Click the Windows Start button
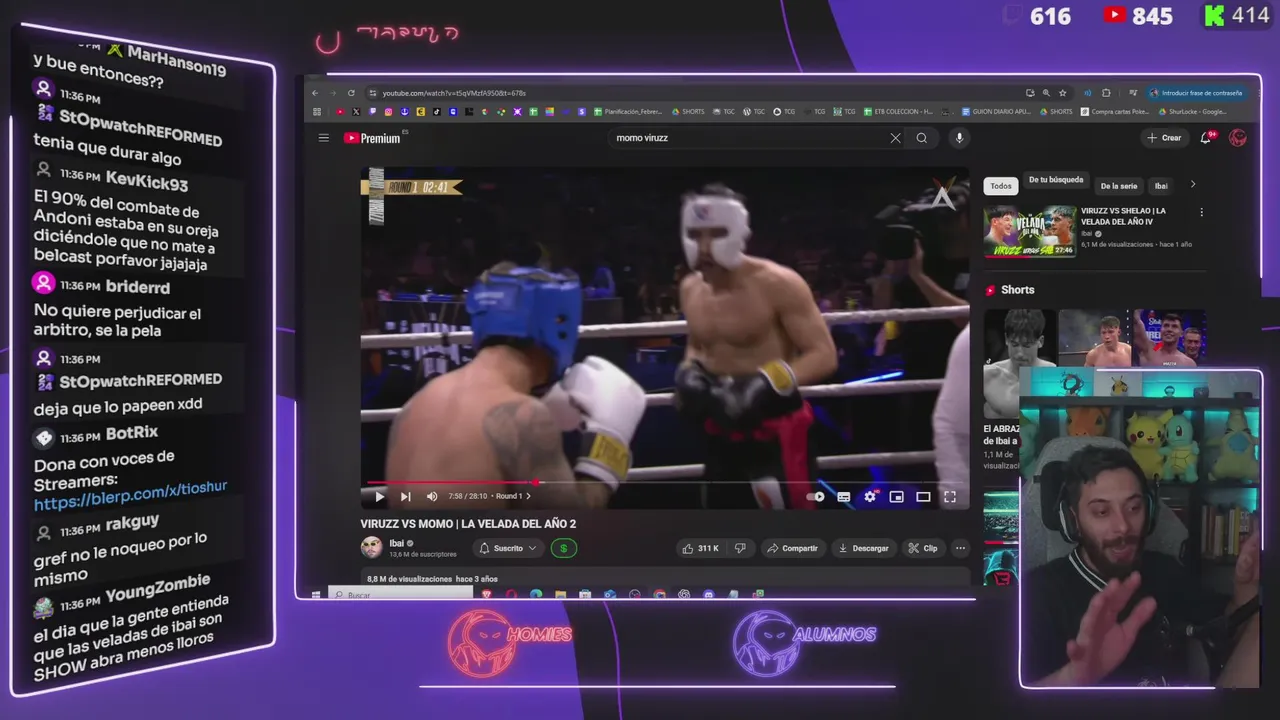Screen dimensions: 1280x720 point(316,595)
